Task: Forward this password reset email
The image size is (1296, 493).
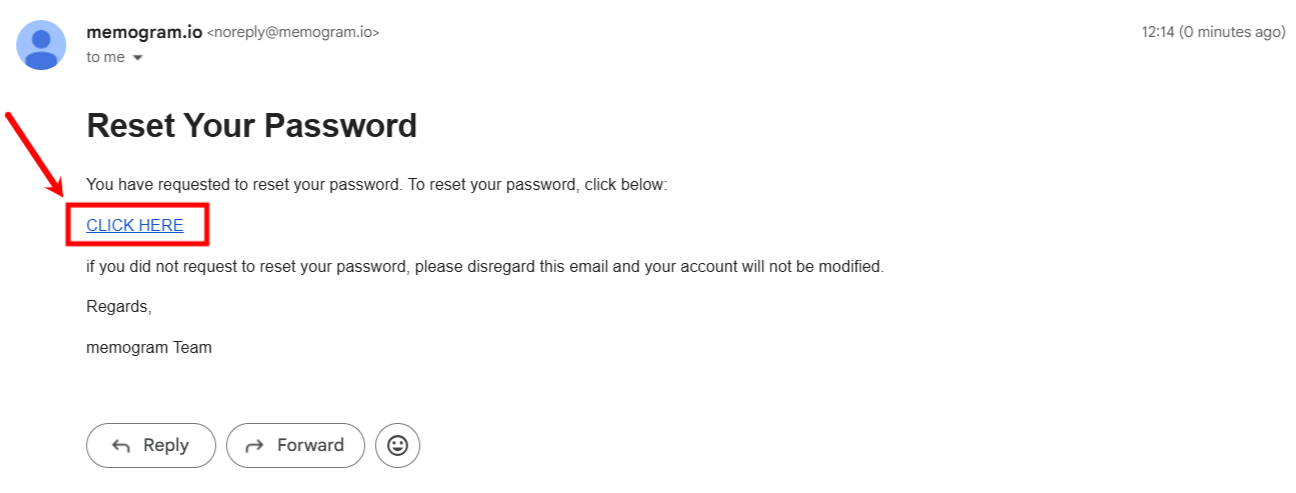Action: pyautogui.click(x=295, y=445)
